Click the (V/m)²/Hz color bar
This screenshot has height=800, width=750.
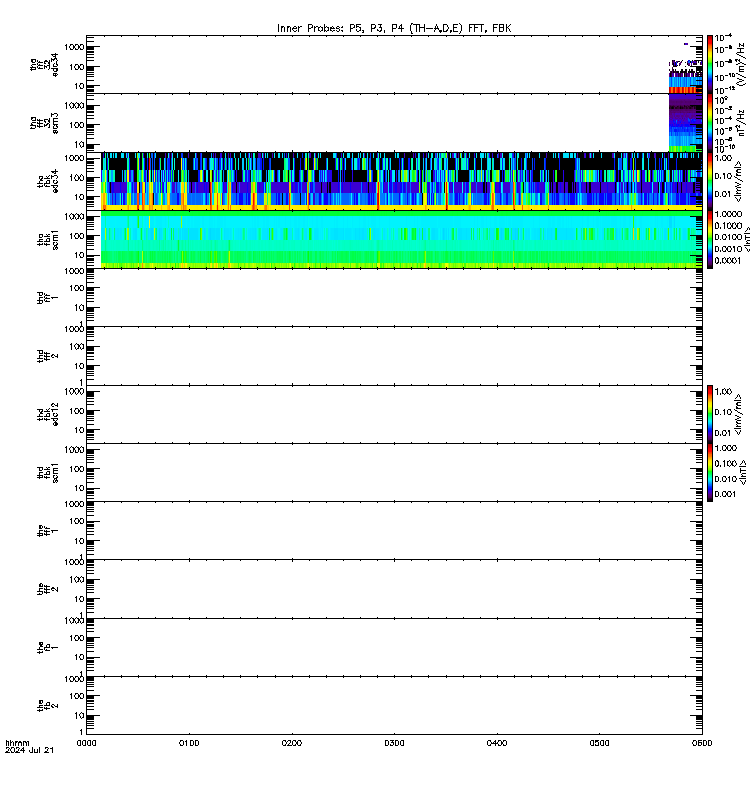710,64
